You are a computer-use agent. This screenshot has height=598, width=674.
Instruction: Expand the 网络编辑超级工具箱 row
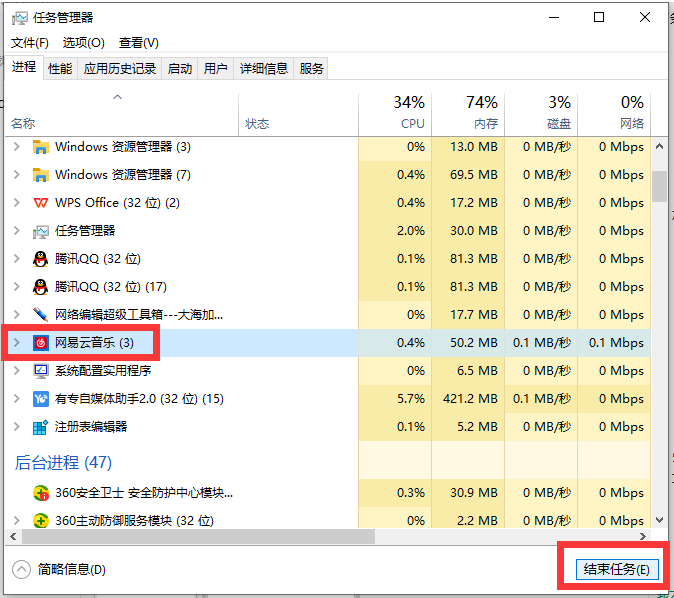(x=17, y=315)
